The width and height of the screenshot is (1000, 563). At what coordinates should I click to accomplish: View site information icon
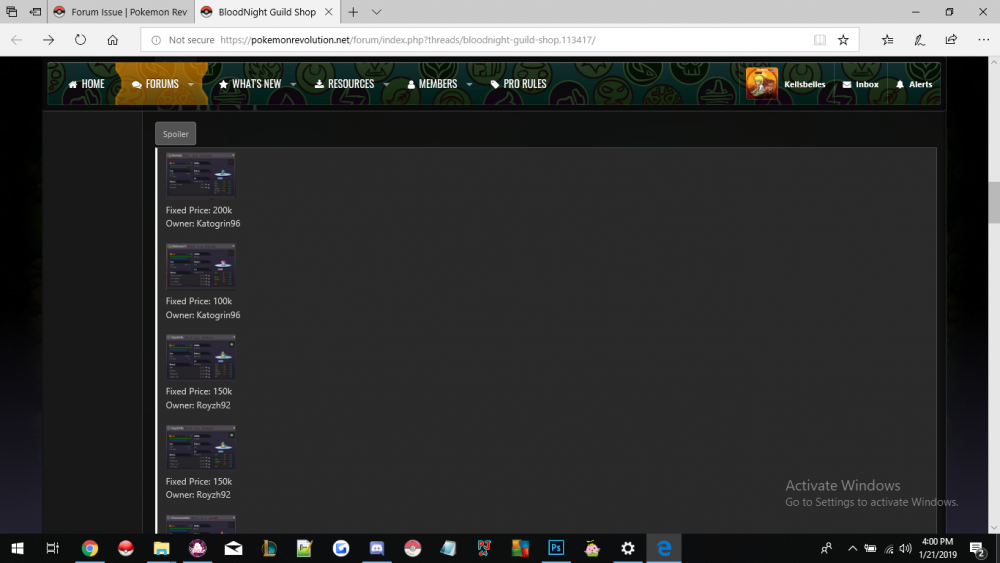click(x=156, y=40)
